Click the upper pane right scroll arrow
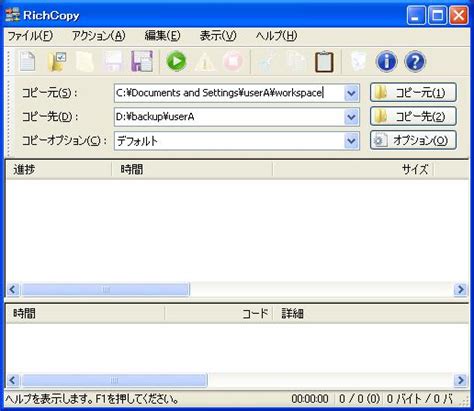This screenshot has width=474, height=411. point(461,289)
